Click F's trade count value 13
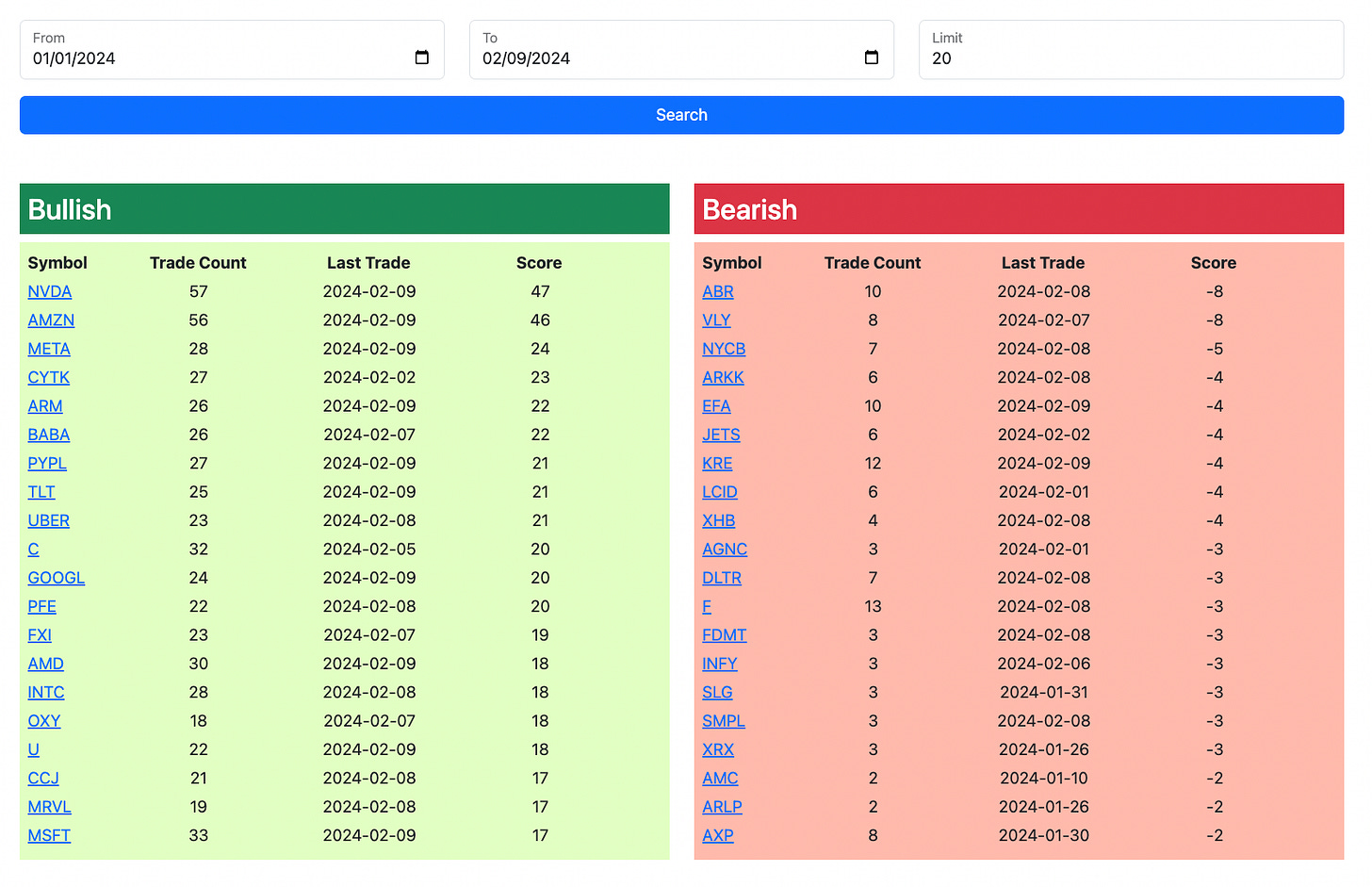This screenshot has width=1372, height=887. pyautogui.click(x=873, y=606)
